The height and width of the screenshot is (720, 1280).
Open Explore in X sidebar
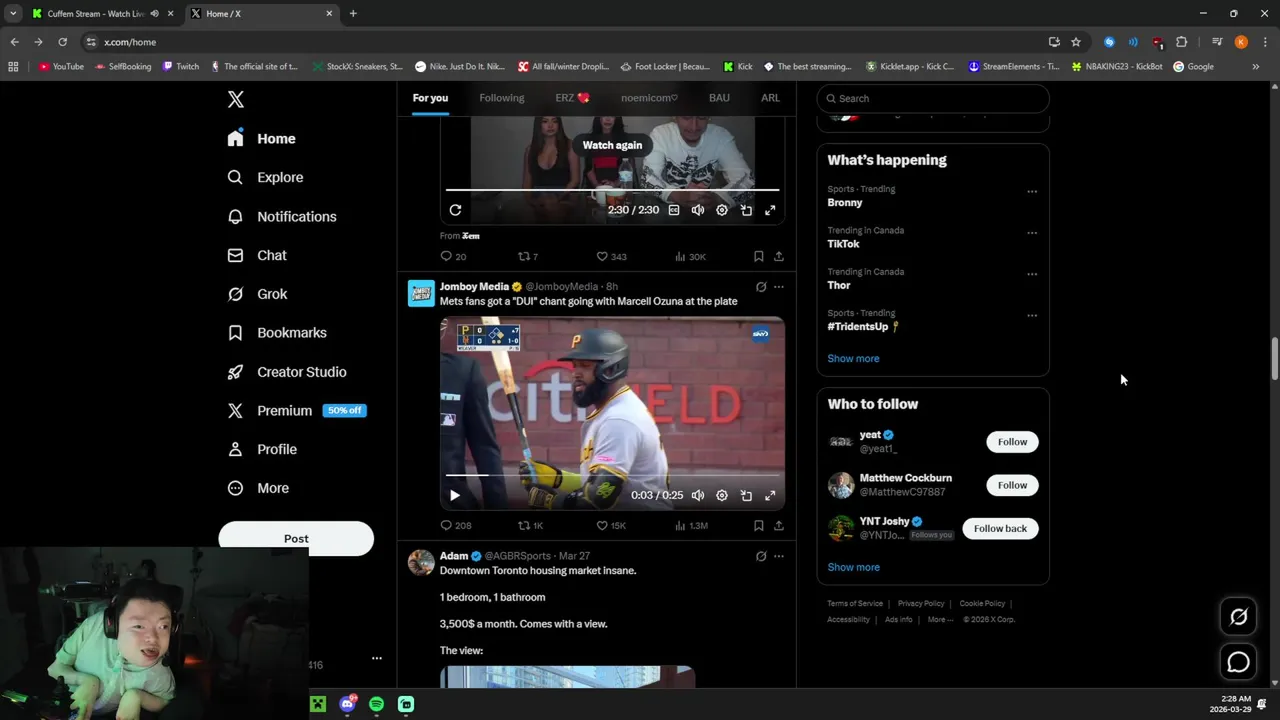click(265, 177)
